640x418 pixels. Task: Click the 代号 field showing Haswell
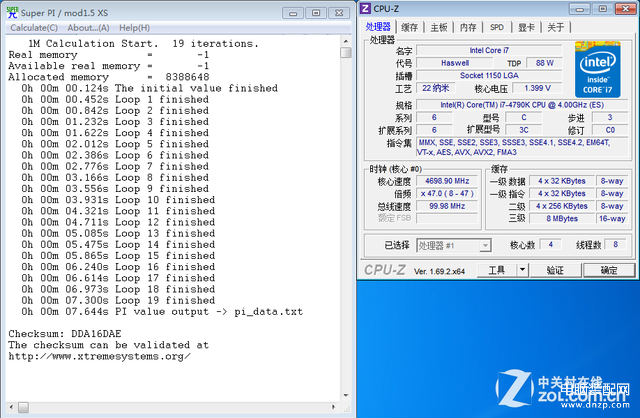(x=454, y=63)
